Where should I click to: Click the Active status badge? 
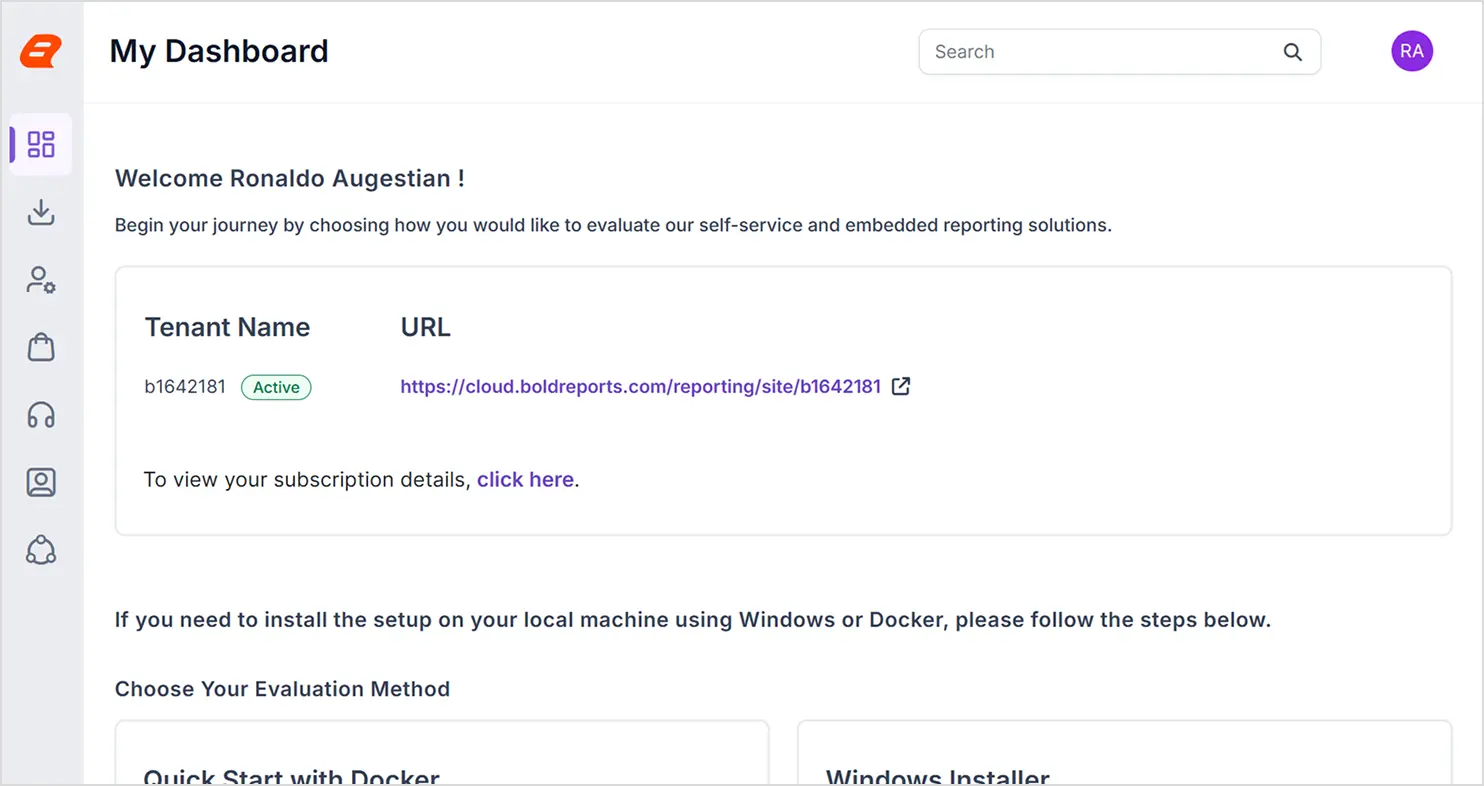click(x=276, y=387)
